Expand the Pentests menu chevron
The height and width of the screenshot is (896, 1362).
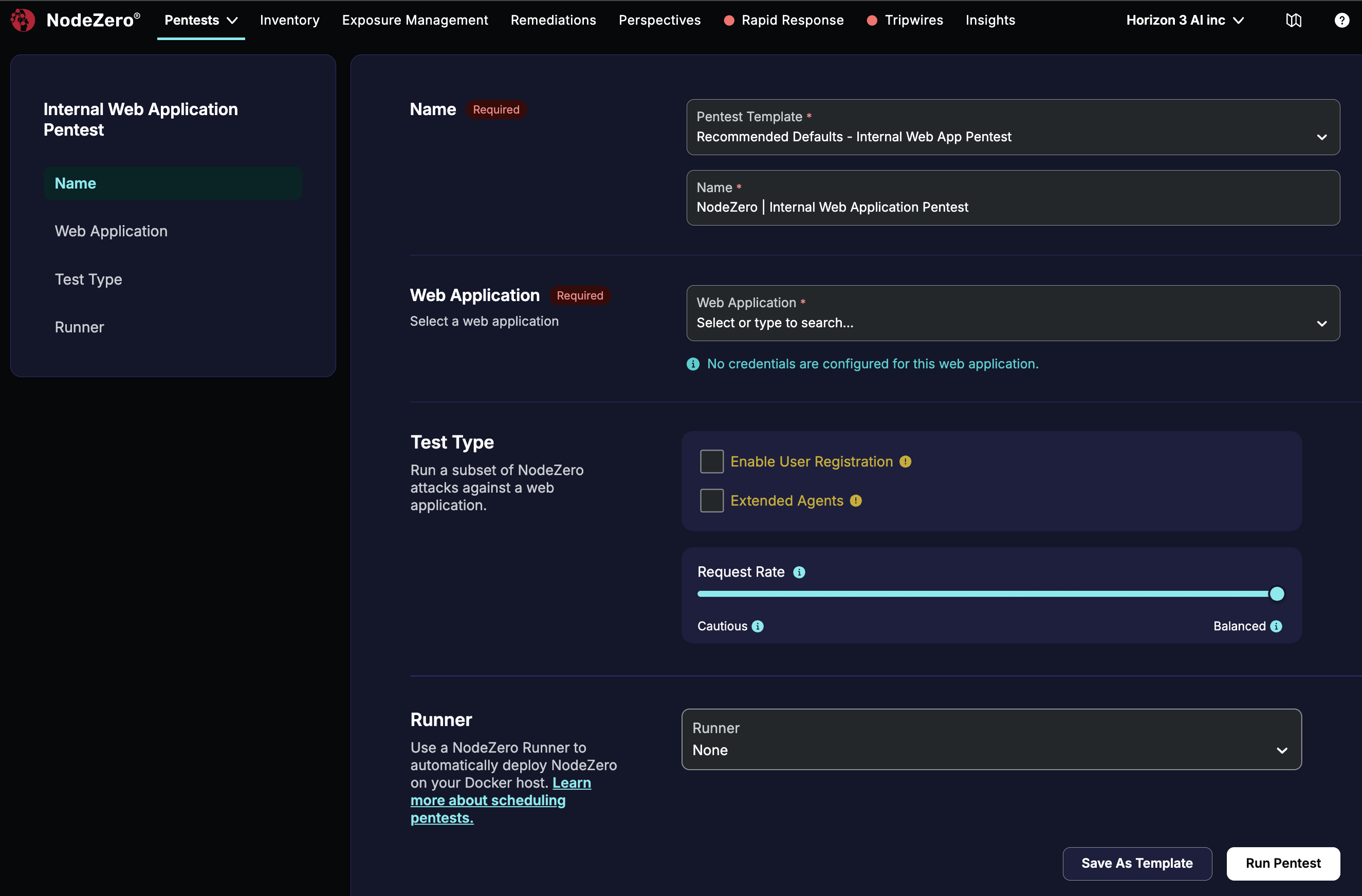232,21
